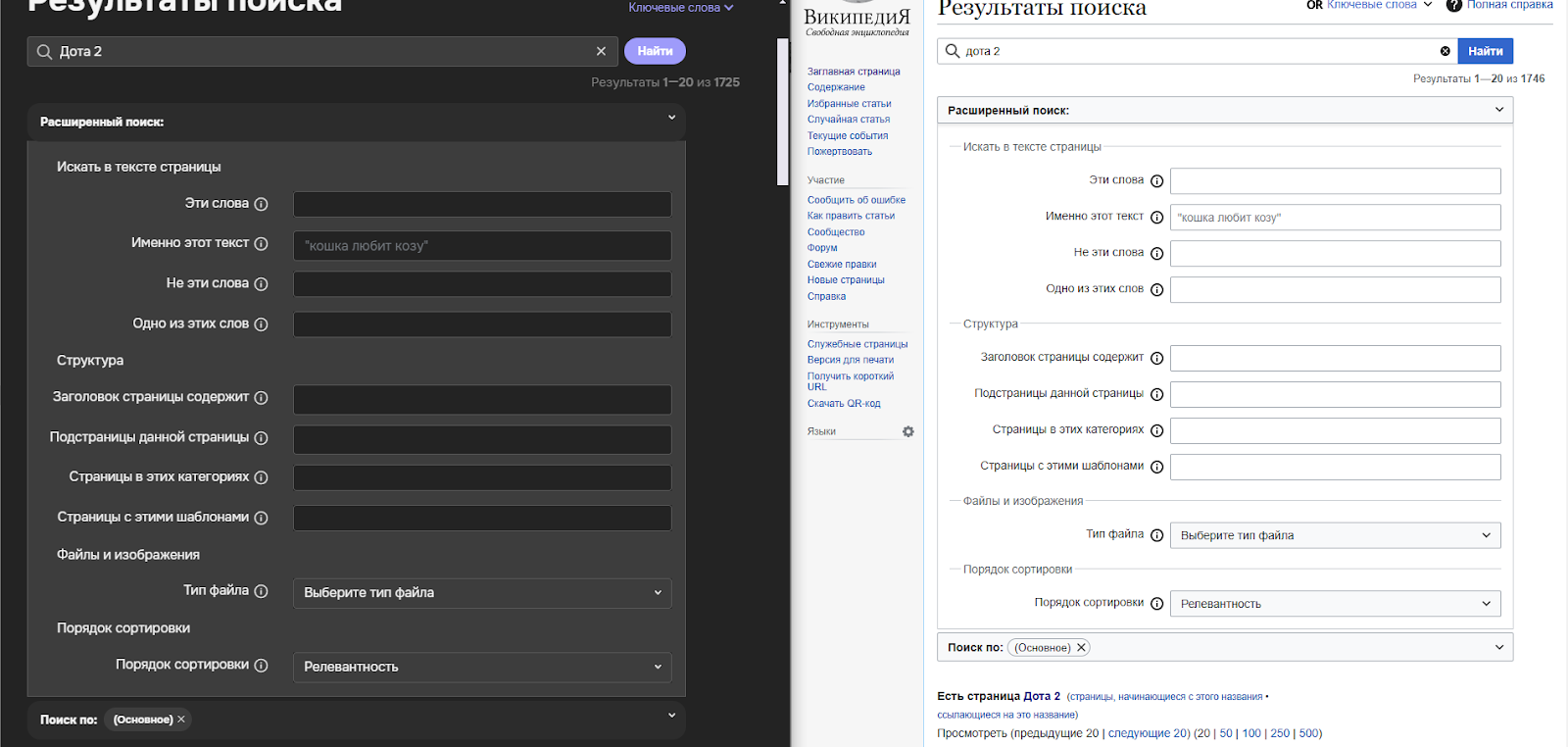Click info icon beside light 'Порядок сортировки'
The height and width of the screenshot is (747, 1568).
(x=1156, y=604)
